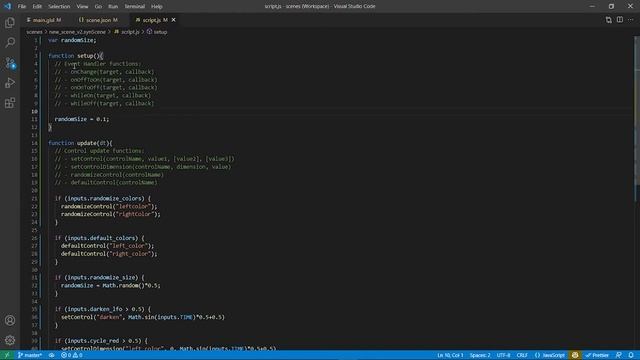Change Spaces: 2 indentation setting
The height and width of the screenshot is (360, 640).
(480, 355)
